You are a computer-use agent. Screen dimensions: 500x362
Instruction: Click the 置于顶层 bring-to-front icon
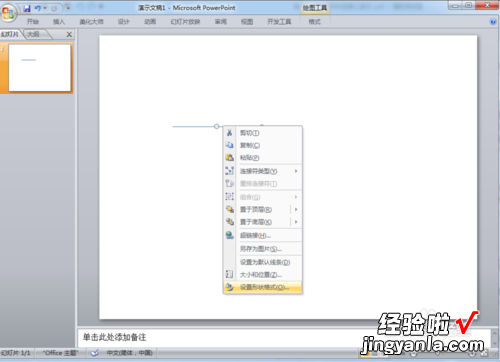[x=230, y=209]
